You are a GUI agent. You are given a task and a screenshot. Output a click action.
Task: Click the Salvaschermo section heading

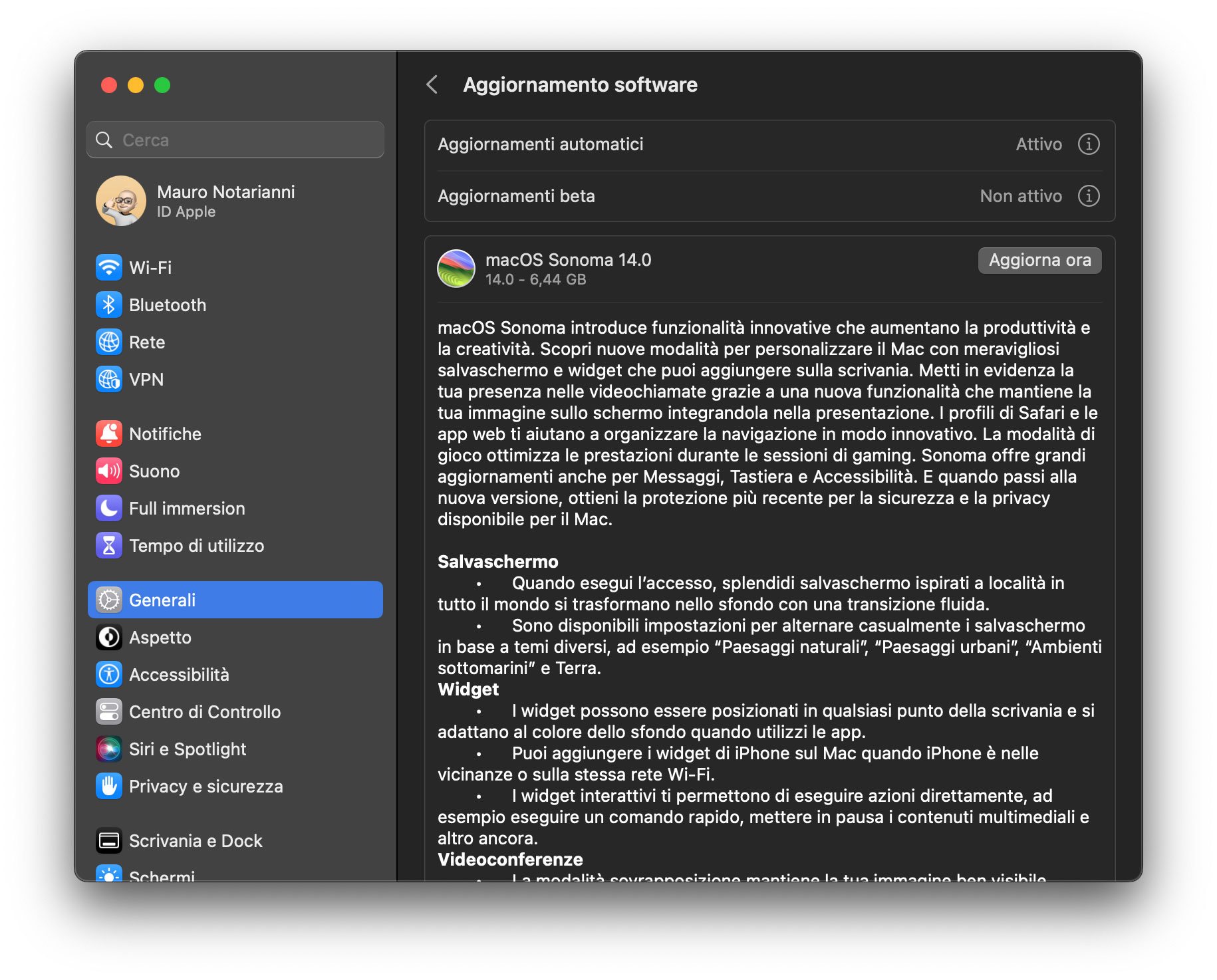[x=498, y=562]
